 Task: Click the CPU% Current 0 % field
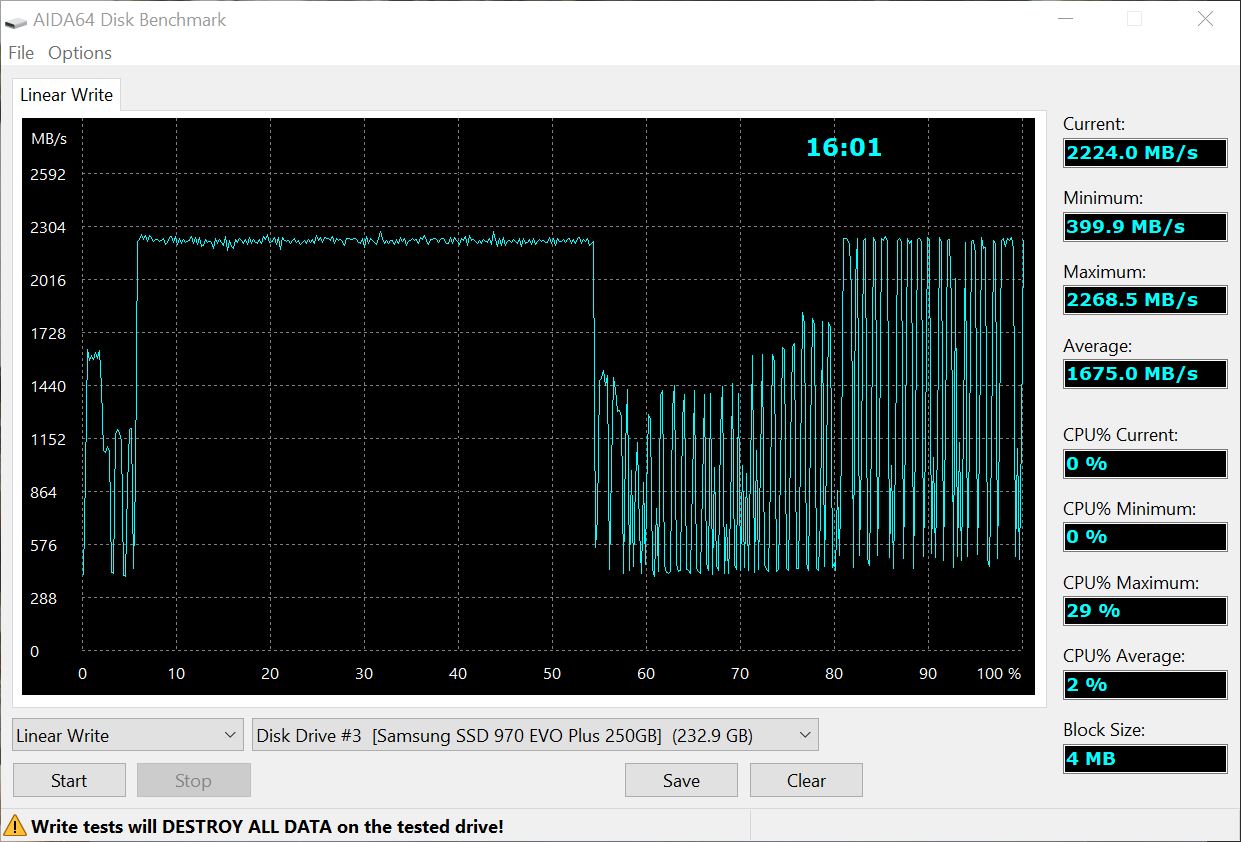coord(1145,463)
